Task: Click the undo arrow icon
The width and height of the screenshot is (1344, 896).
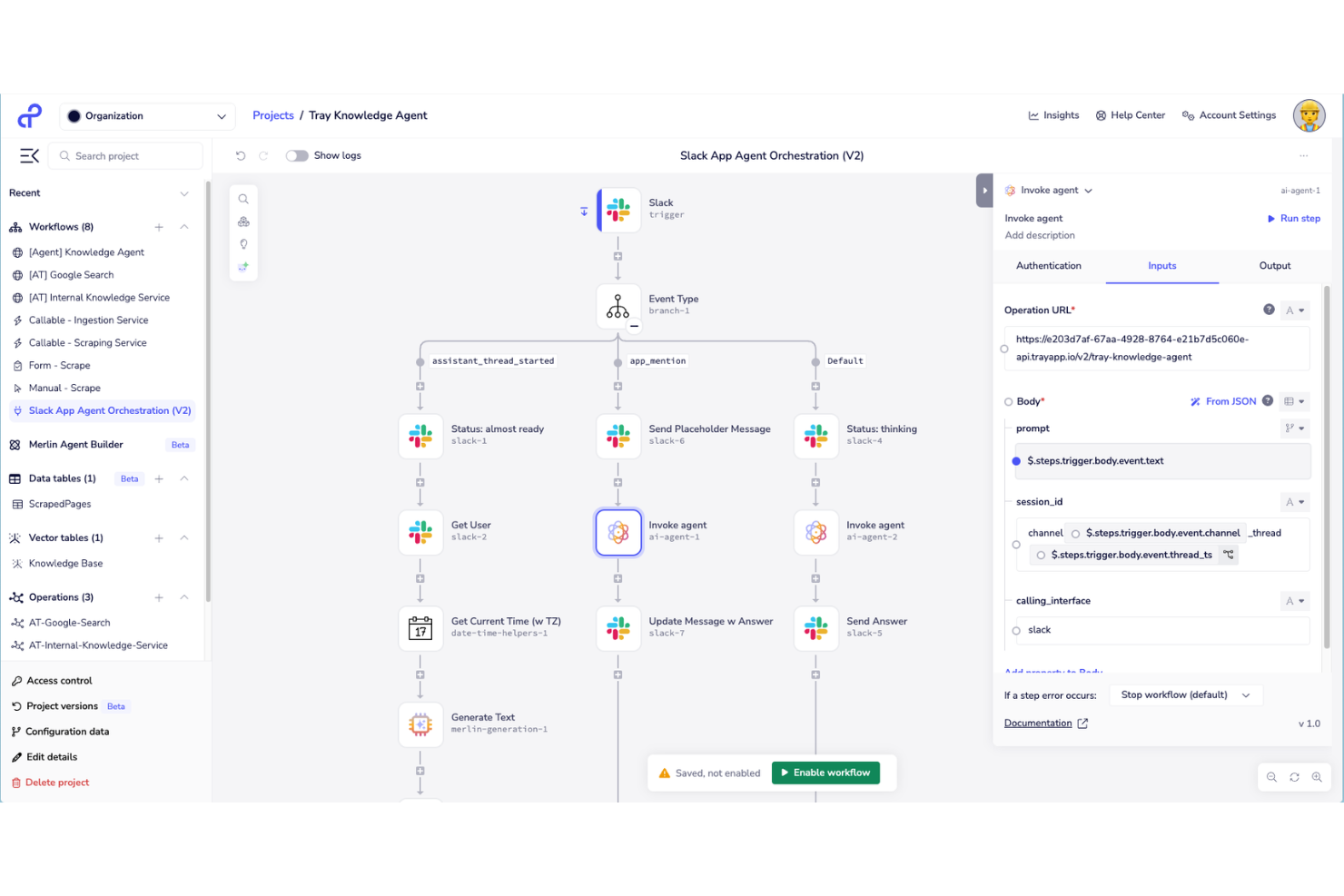Action: coord(241,156)
